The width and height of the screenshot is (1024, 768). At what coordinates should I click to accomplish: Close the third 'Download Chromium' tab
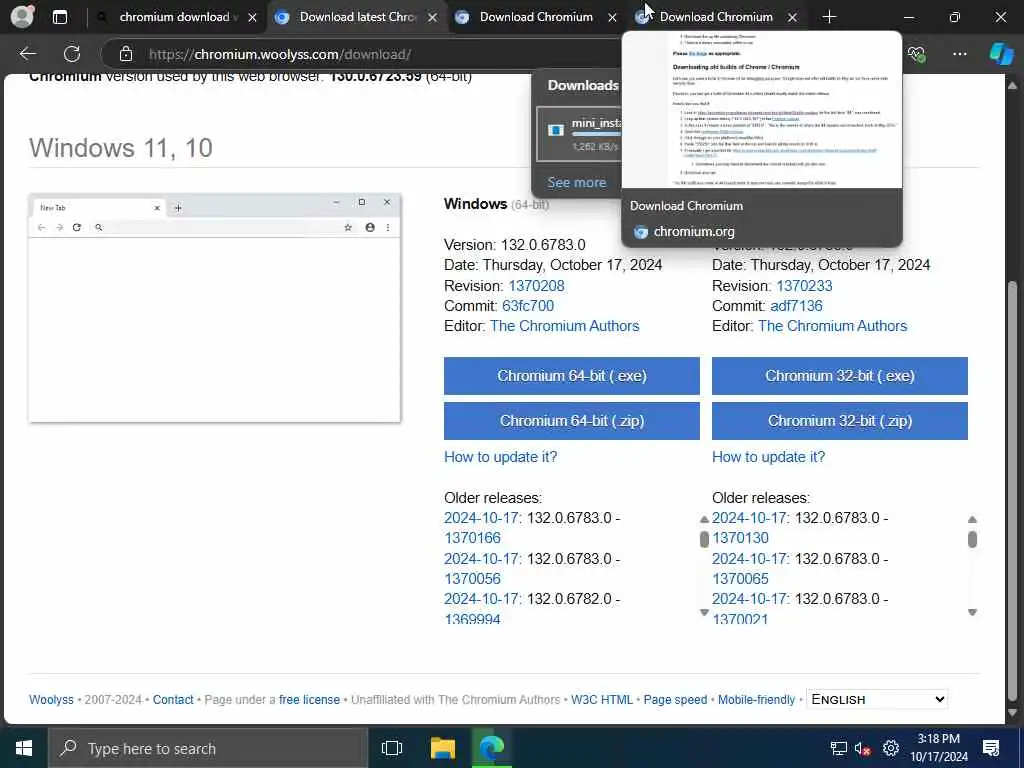pos(612,18)
